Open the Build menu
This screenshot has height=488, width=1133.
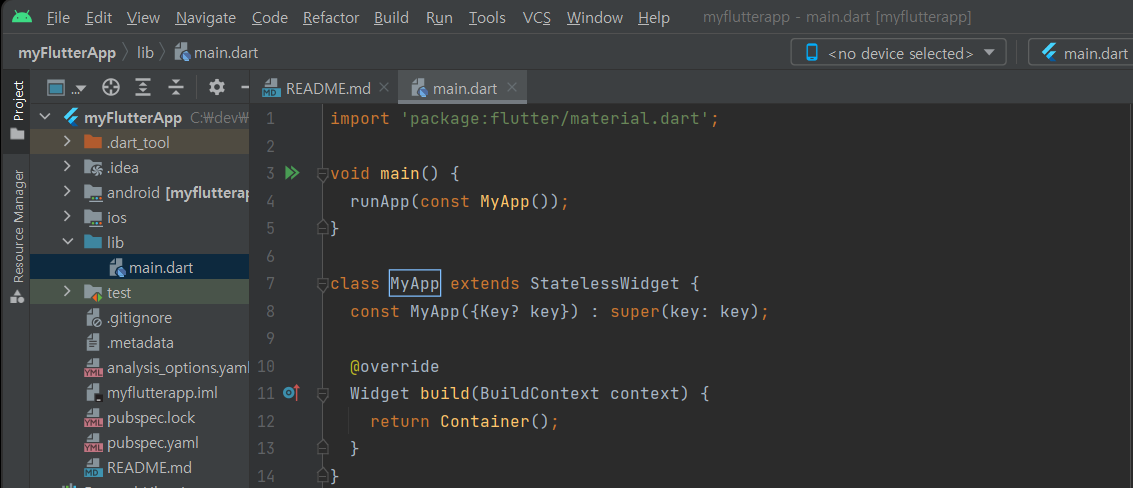click(391, 17)
